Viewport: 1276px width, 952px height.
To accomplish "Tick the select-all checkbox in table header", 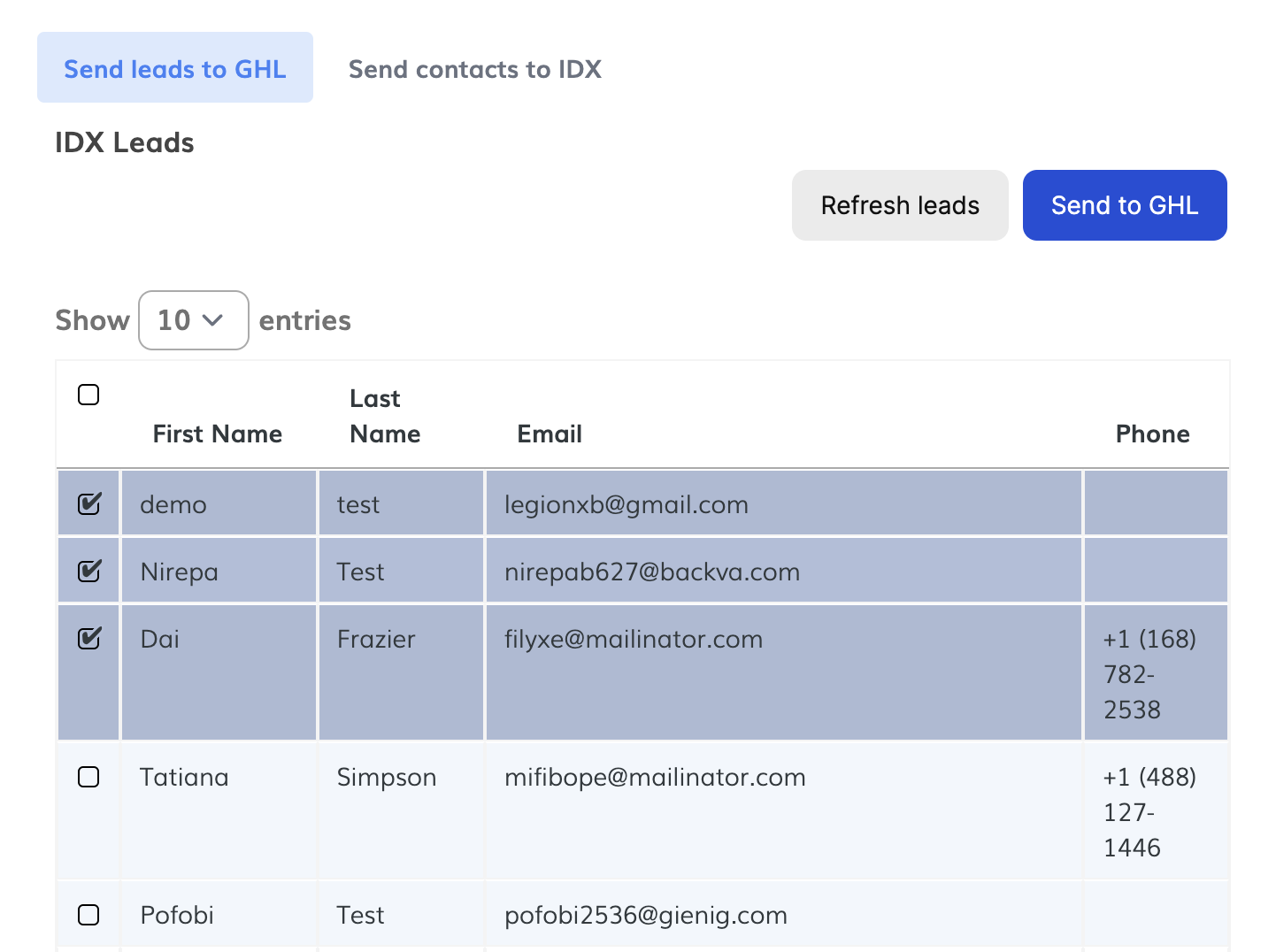I will 88,395.
